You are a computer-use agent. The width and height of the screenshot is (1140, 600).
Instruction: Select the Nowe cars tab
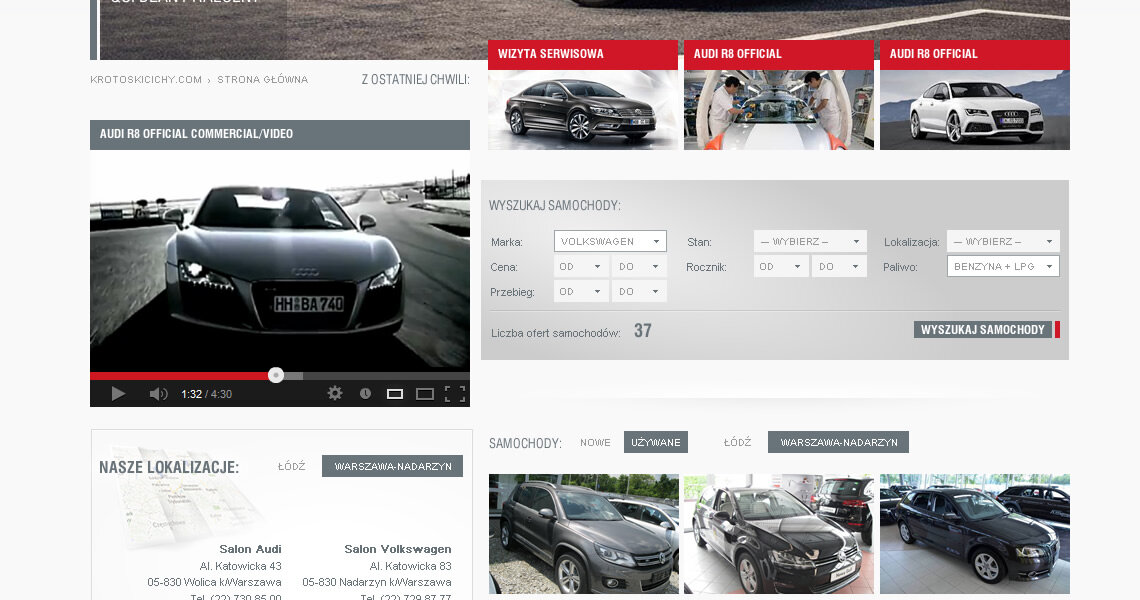coord(595,442)
